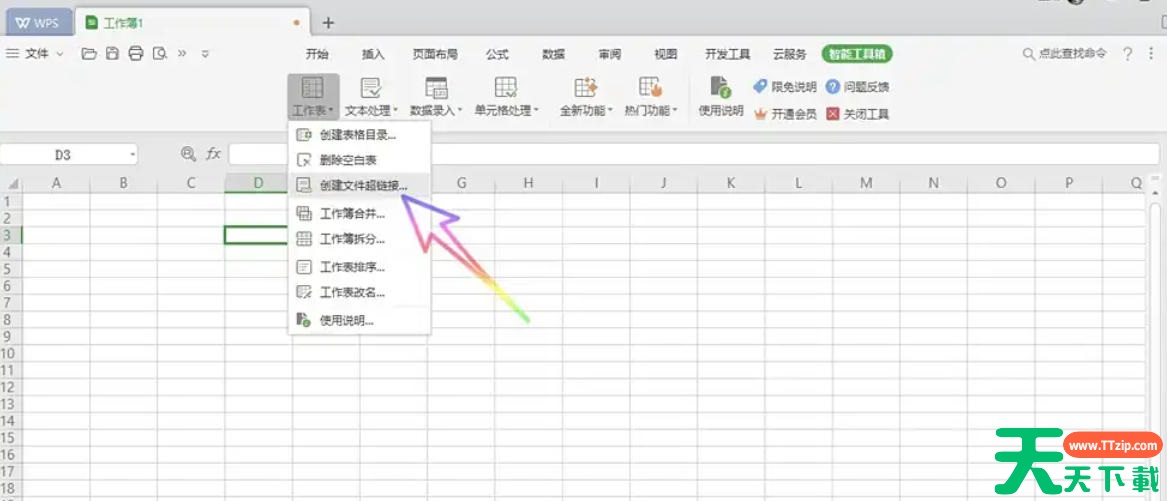Click the icon beside 工作簿合并
The height and width of the screenshot is (501, 1167).
point(304,214)
